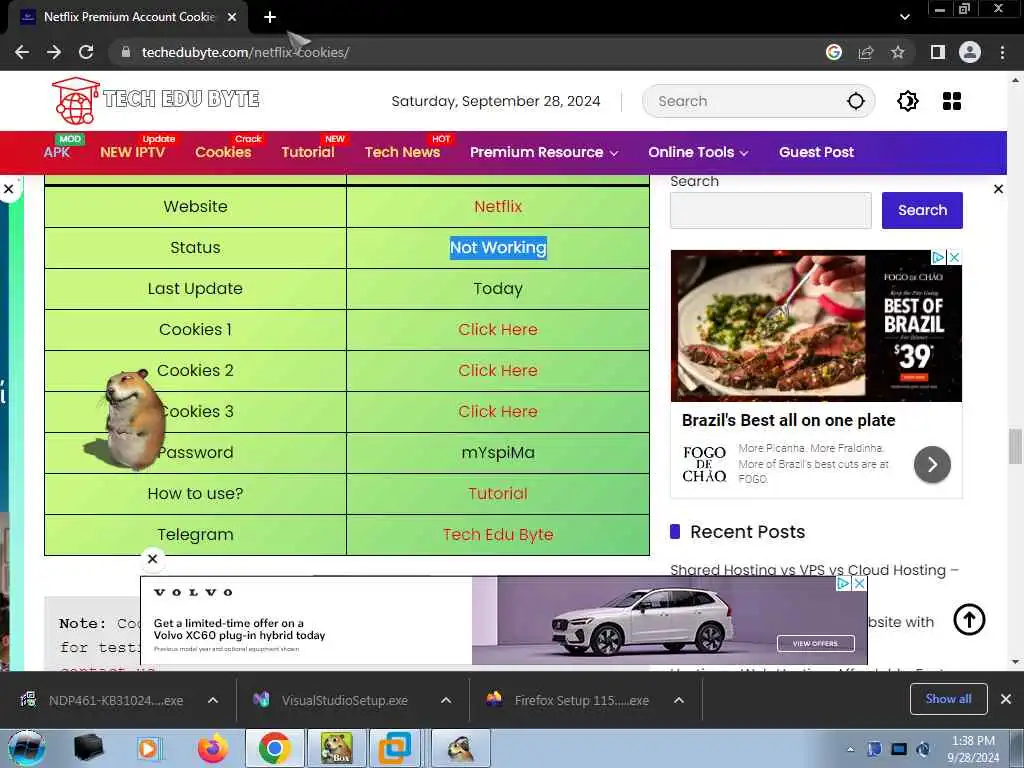
Task: Open the Shared Hosting vs VPS recent post
Action: (814, 569)
